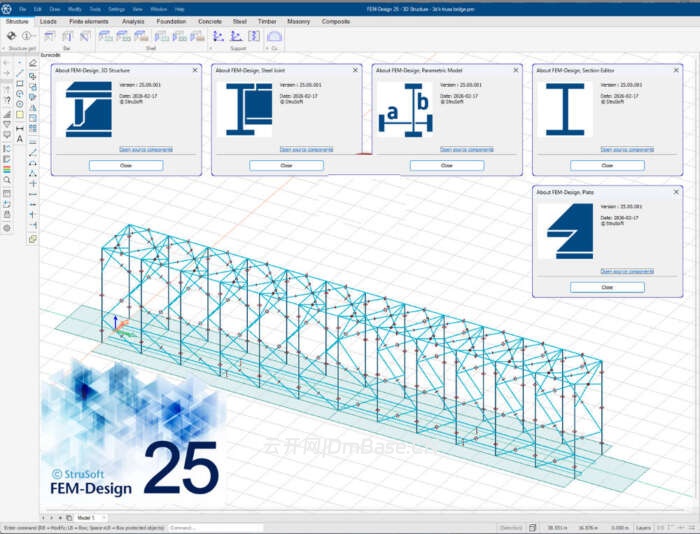This screenshot has width=700, height=534.
Task: Open source components link in Plate dialog
Action: (x=627, y=271)
